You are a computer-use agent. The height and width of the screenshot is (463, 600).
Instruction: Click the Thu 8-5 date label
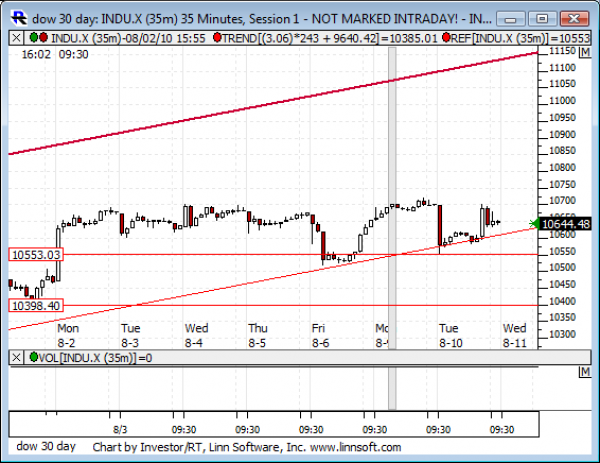click(258, 336)
